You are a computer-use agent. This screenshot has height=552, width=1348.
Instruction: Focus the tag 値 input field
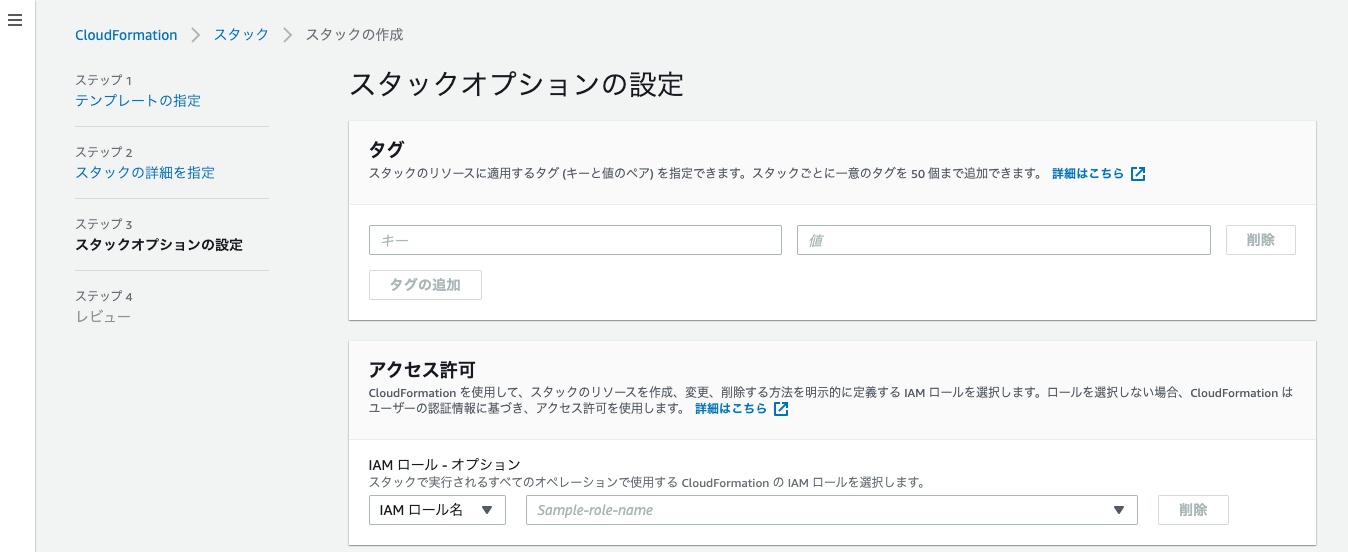pos(1004,240)
